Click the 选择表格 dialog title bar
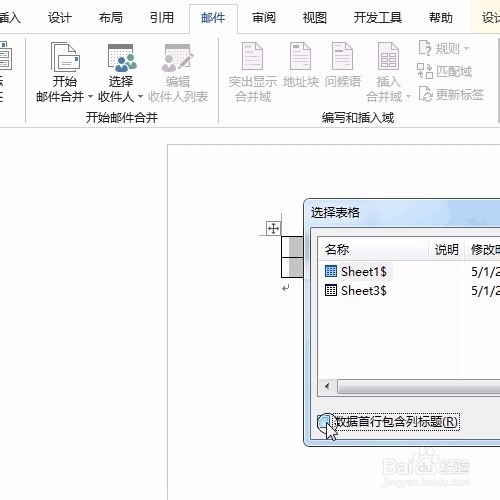The height and width of the screenshot is (500, 500). coord(403,212)
